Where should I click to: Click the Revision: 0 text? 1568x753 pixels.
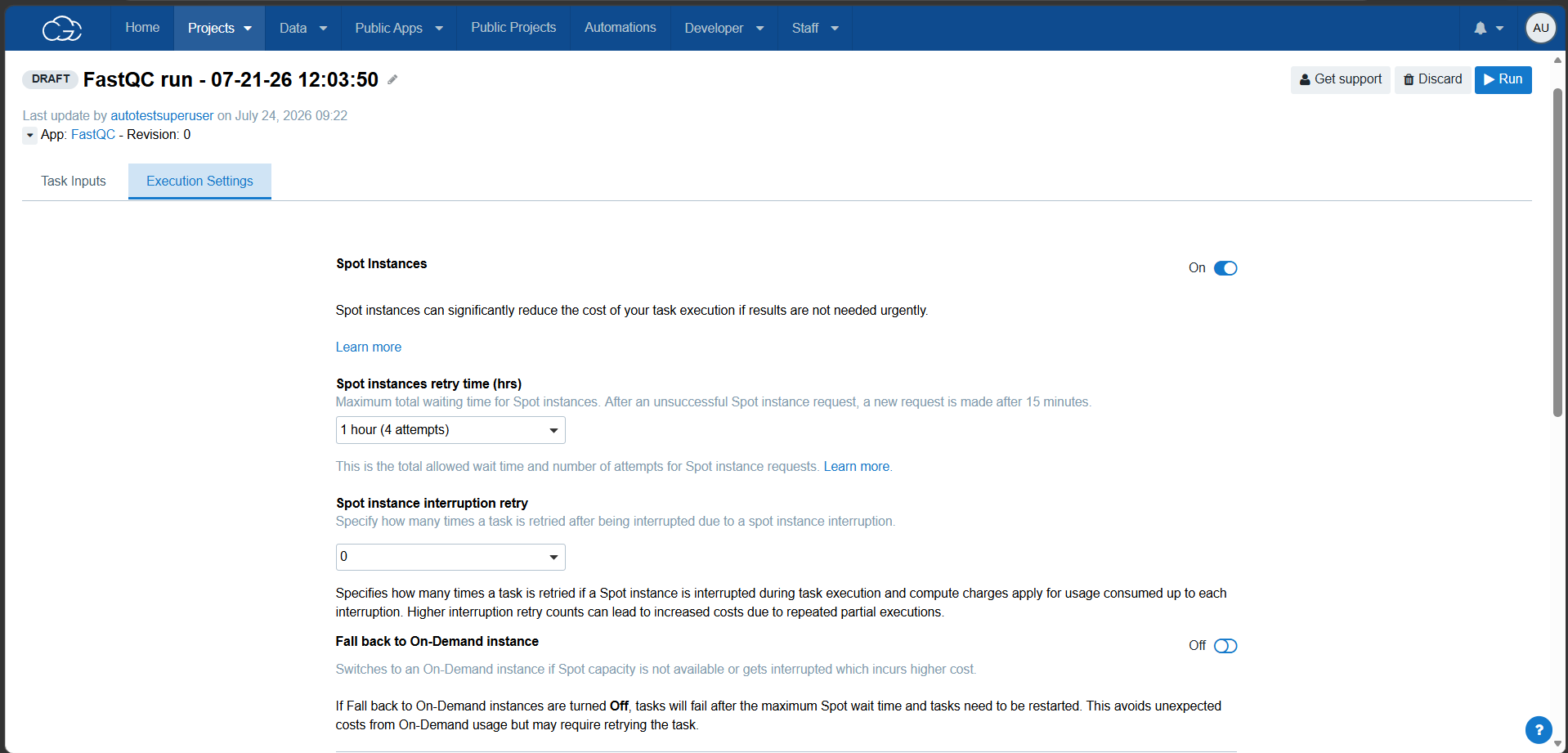click(x=159, y=135)
